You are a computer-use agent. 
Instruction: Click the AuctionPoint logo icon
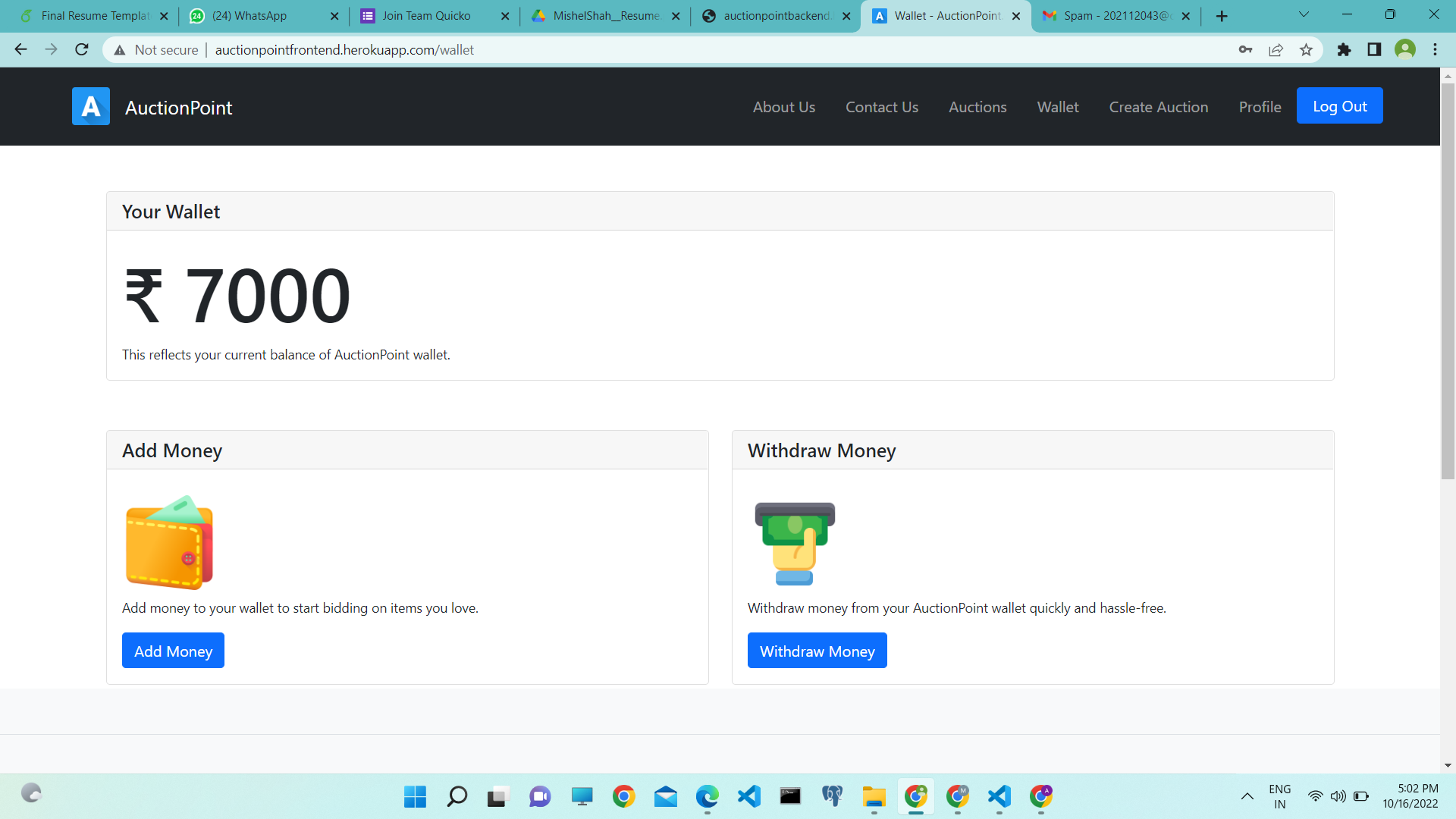click(90, 106)
